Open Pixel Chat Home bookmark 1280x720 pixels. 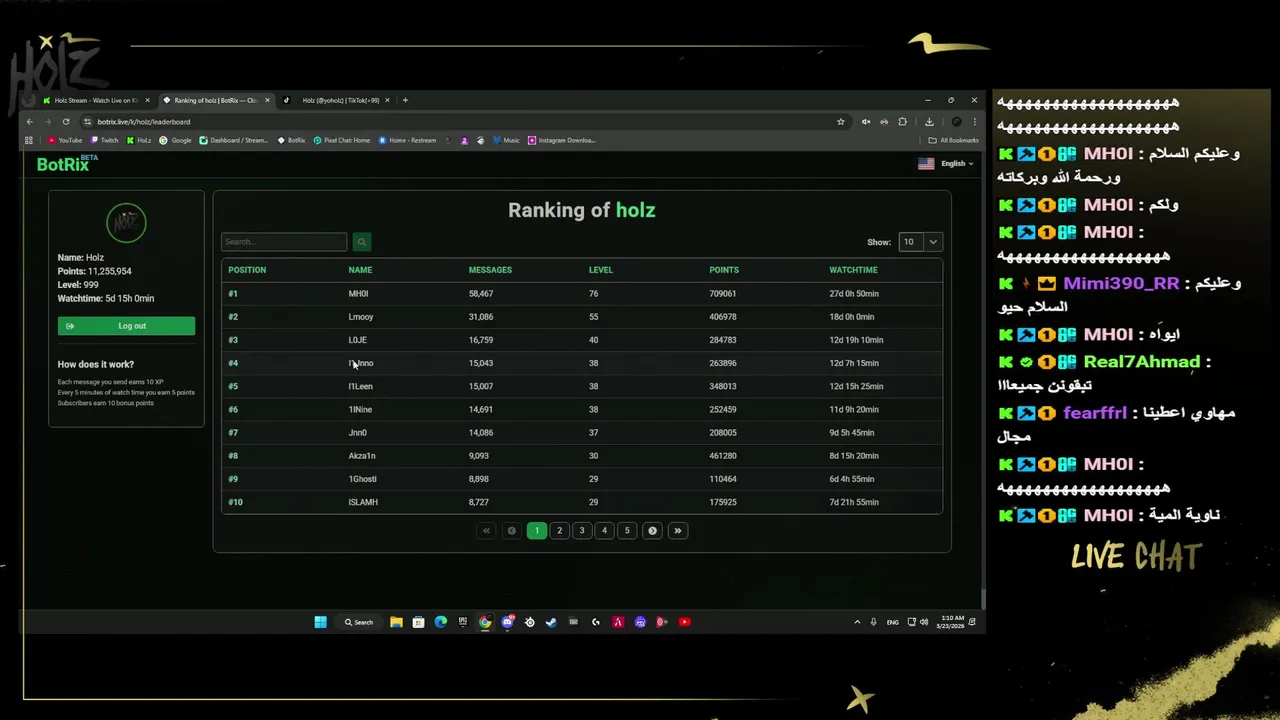[341, 140]
